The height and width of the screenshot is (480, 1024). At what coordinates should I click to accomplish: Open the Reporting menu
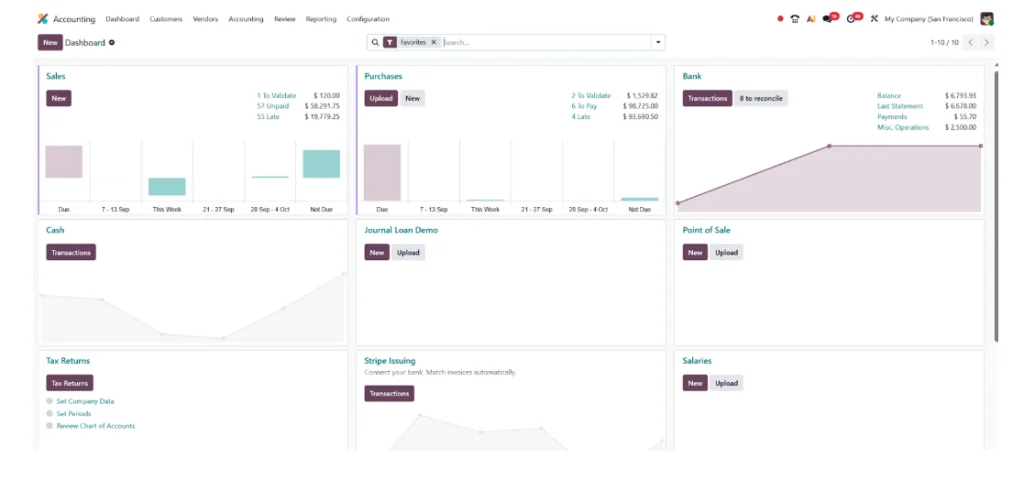(321, 19)
